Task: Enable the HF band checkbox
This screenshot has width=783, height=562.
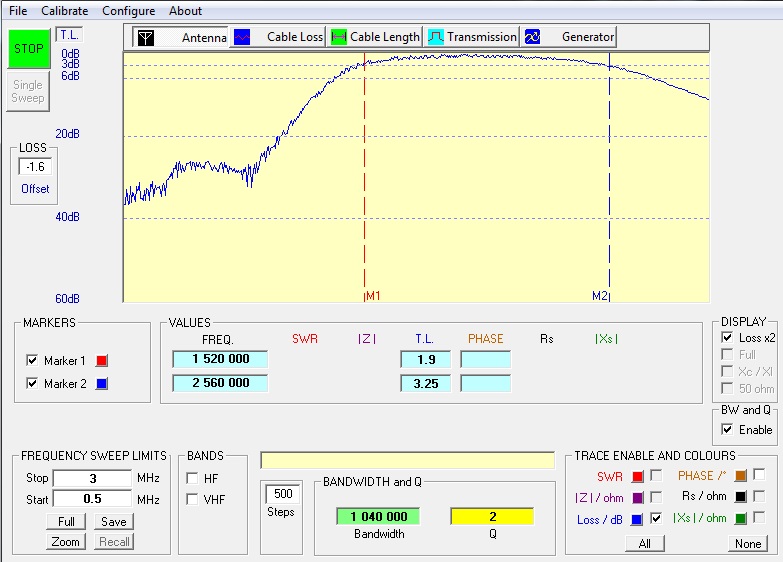Action: pos(192,478)
